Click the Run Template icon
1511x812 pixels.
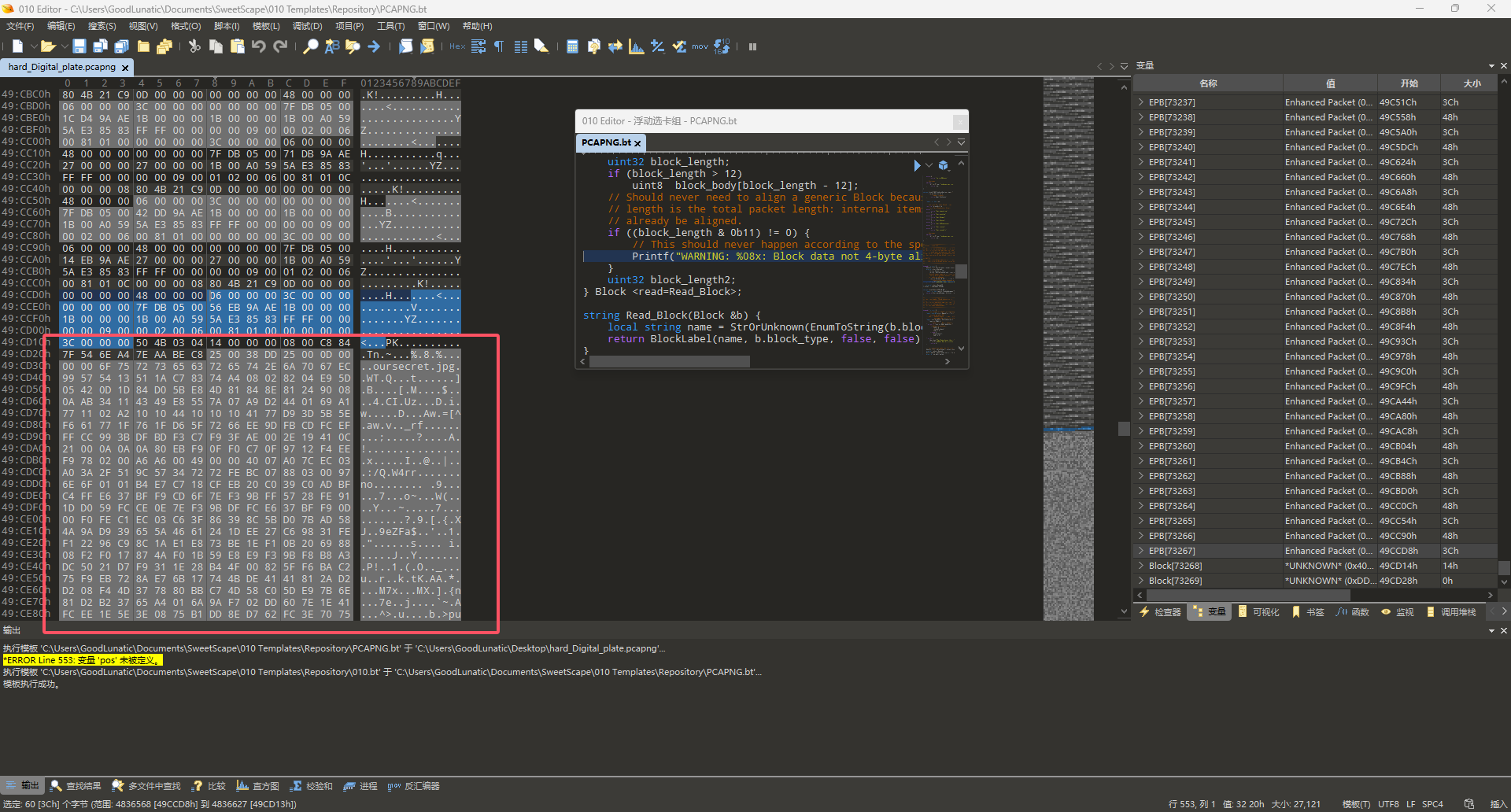click(x=427, y=46)
